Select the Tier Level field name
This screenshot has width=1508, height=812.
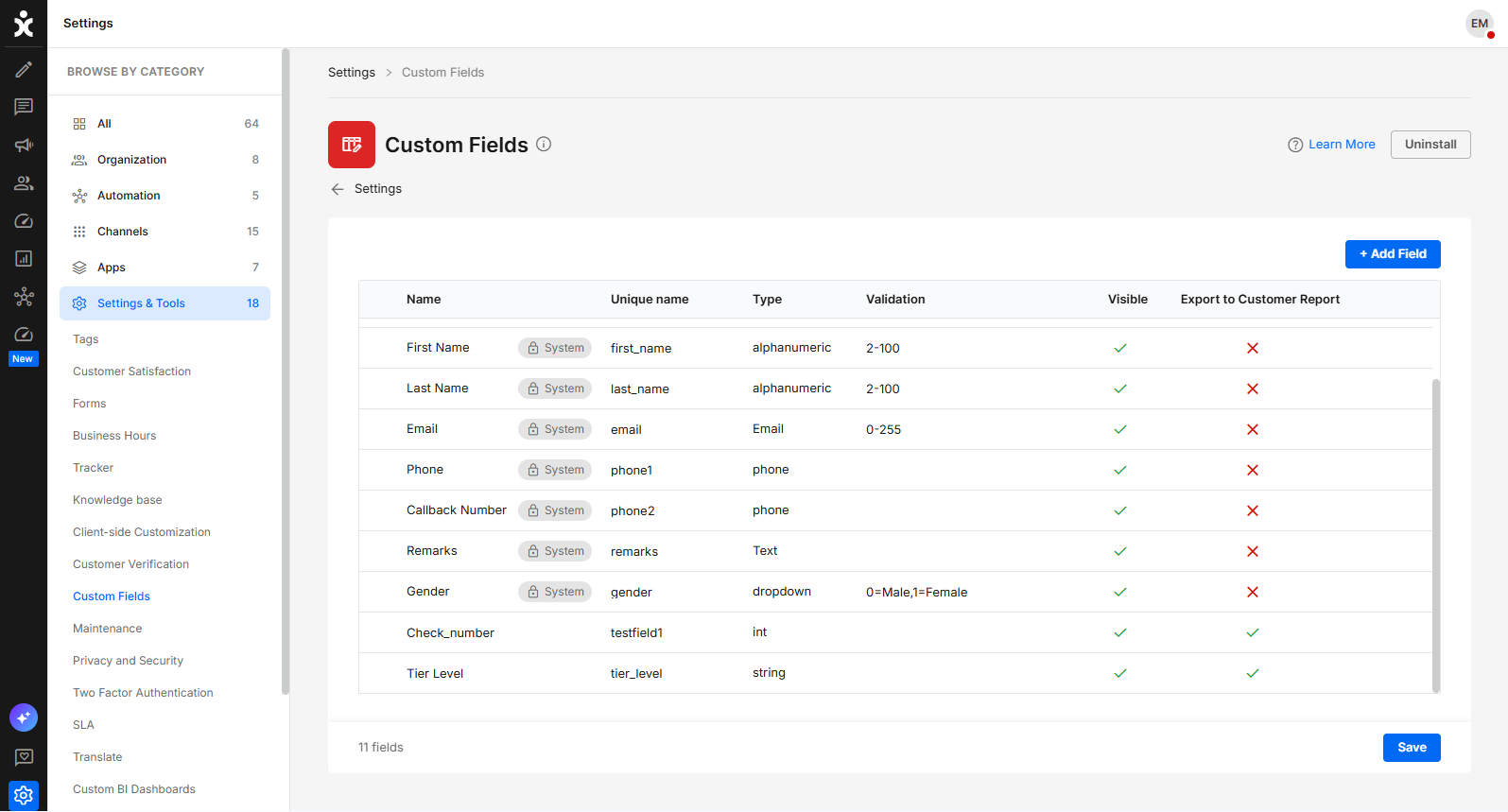(x=435, y=674)
